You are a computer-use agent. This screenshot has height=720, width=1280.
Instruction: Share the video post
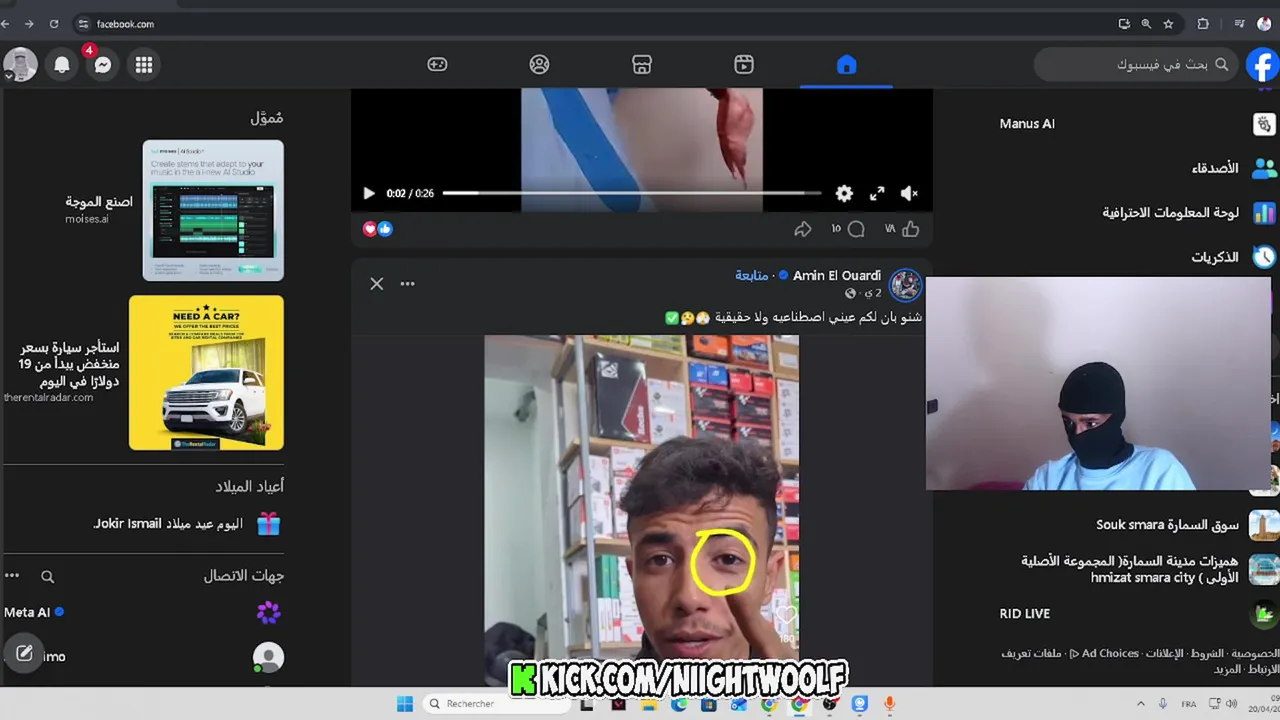[x=802, y=229]
